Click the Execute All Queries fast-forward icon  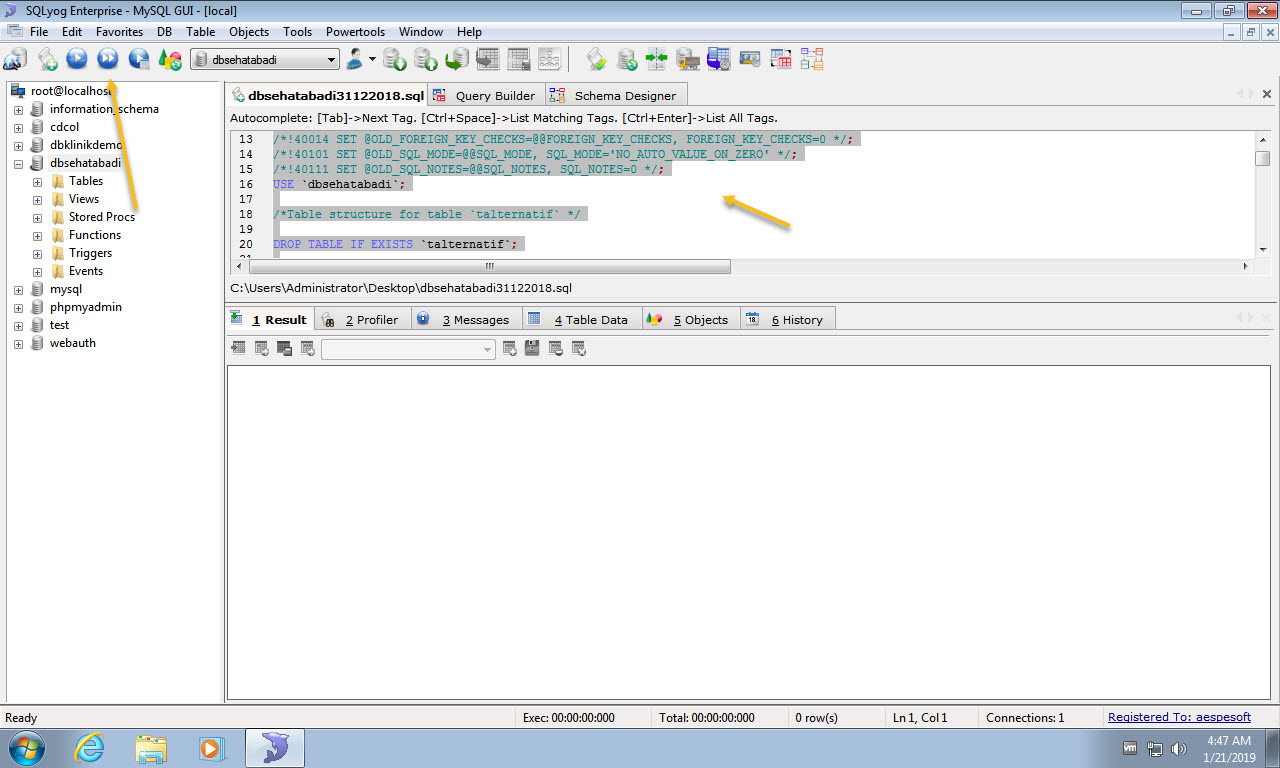pos(108,59)
